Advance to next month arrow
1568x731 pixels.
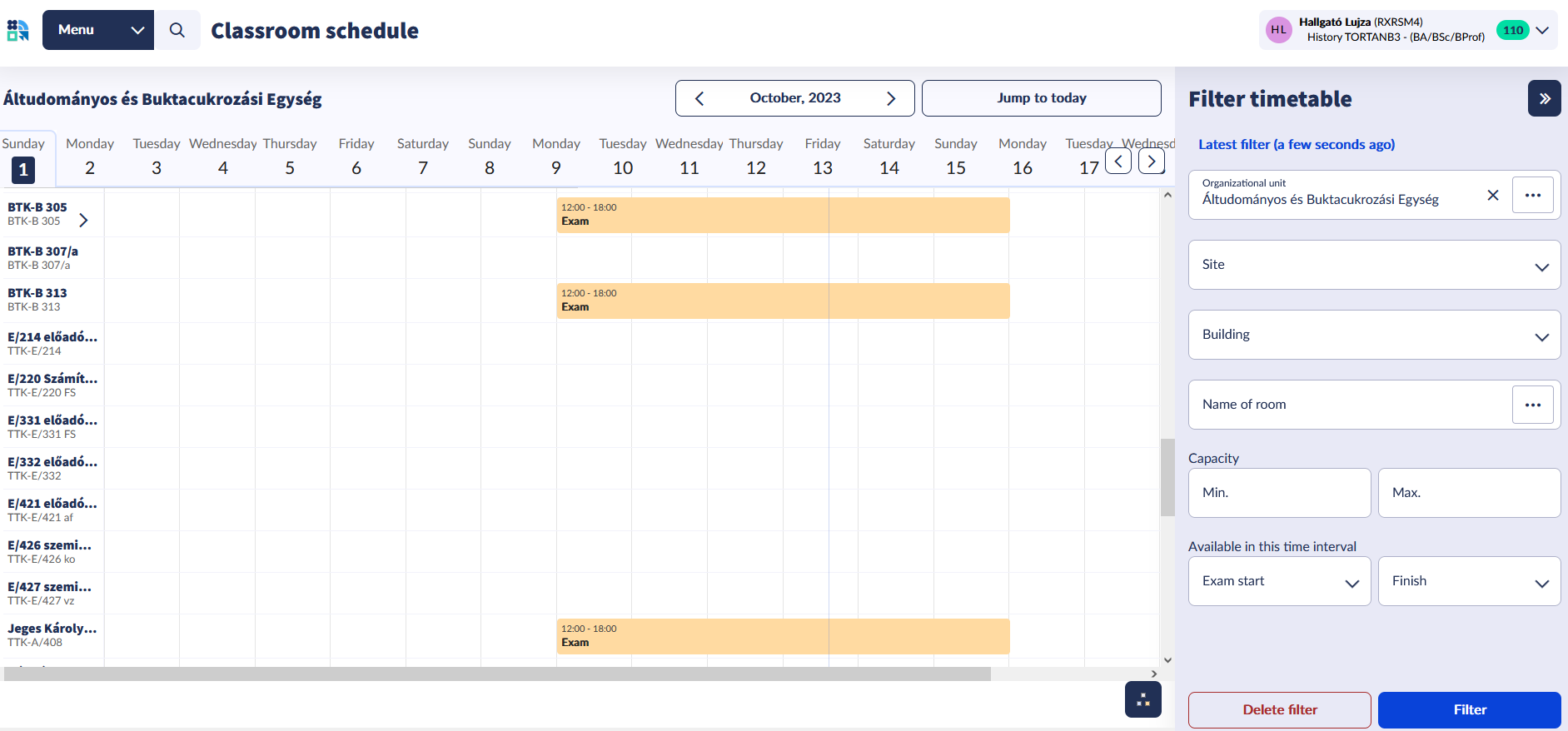(x=890, y=98)
